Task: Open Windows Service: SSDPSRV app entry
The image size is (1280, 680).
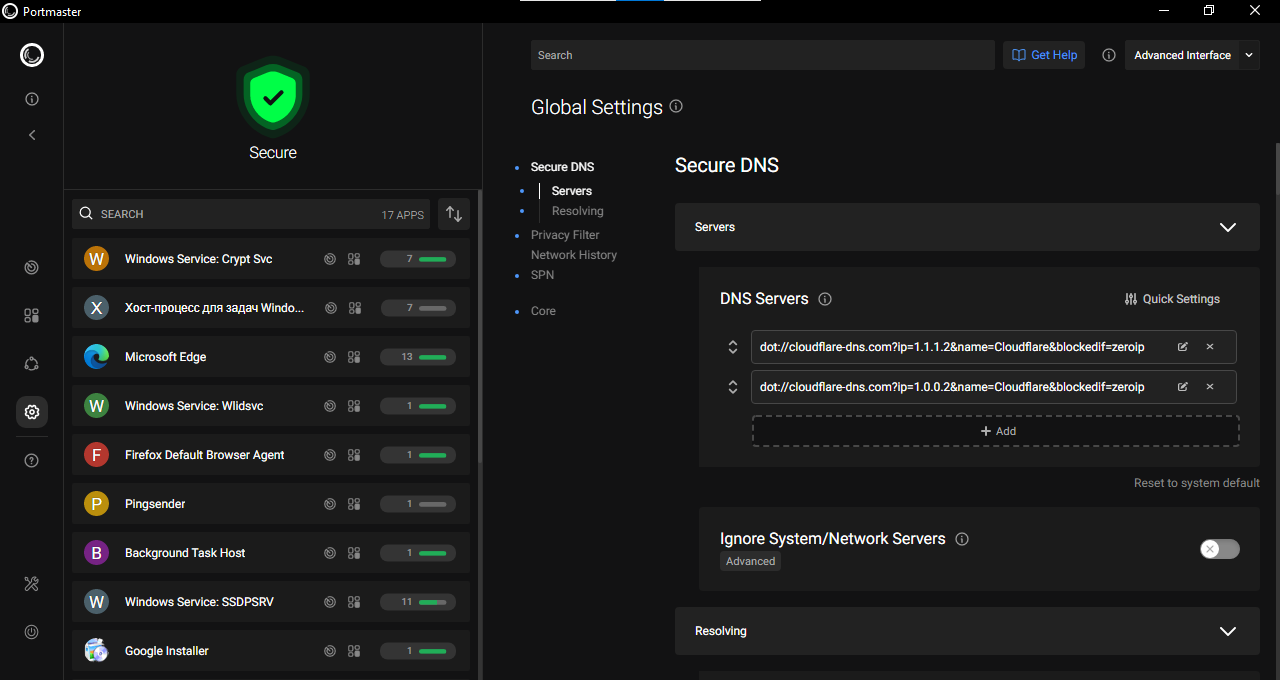Action: 271,602
